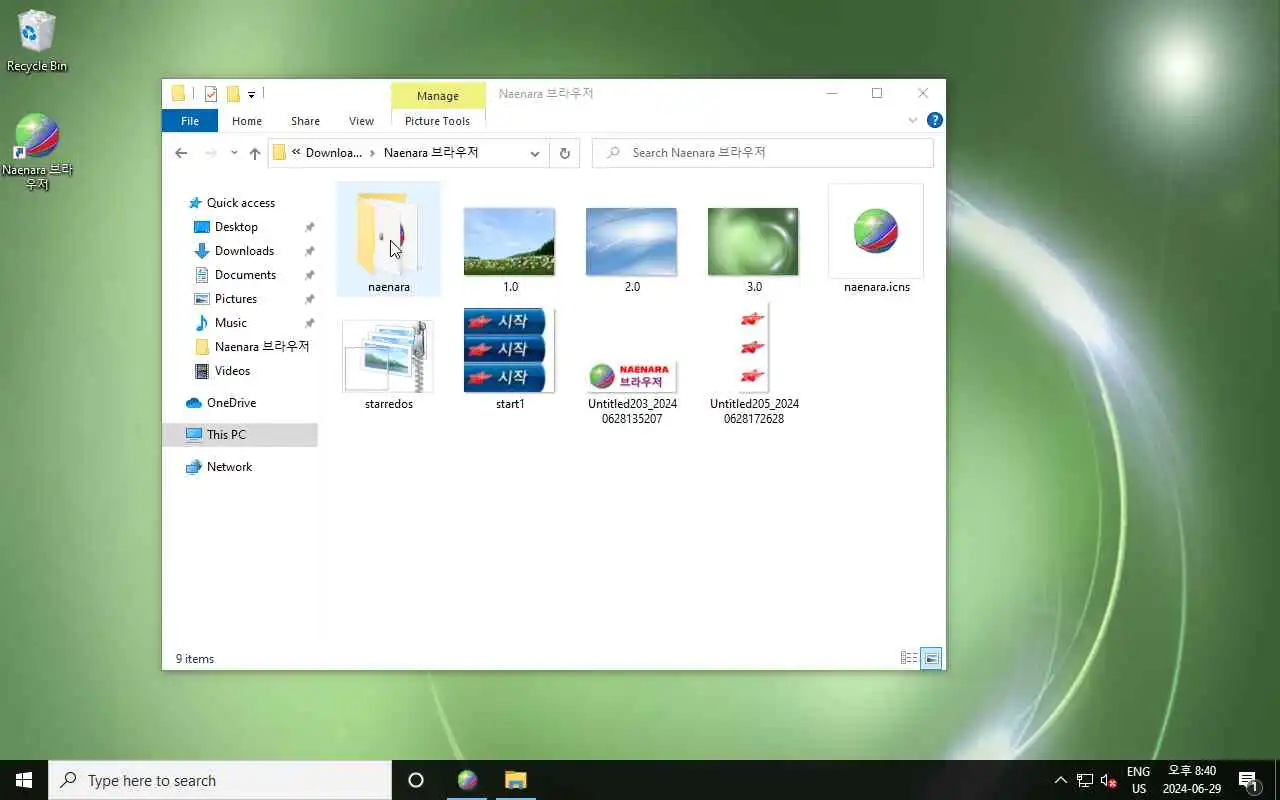Click the New folder quick access toolbar icon
This screenshot has height=800, width=1280.
coord(233,94)
